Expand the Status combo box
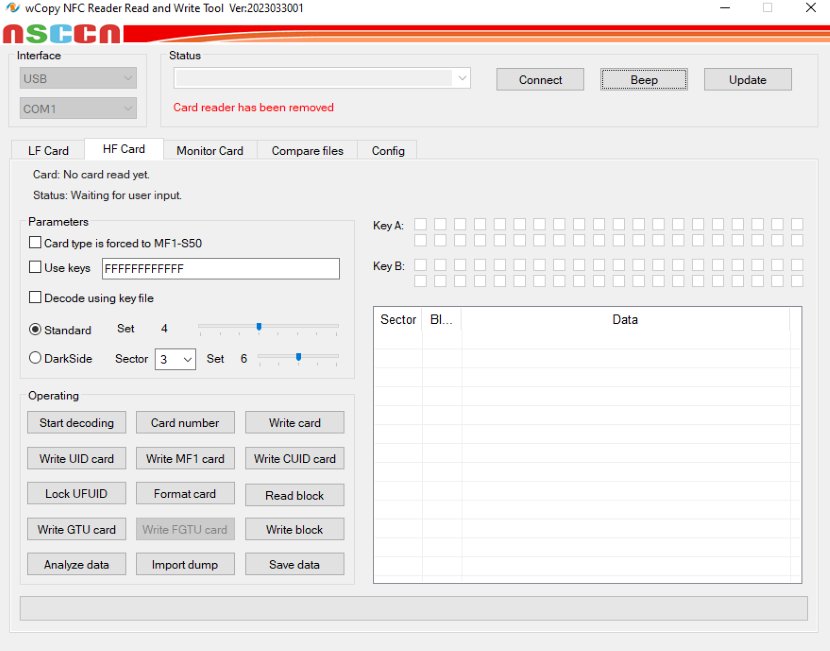This screenshot has height=651, width=830. pyautogui.click(x=461, y=78)
